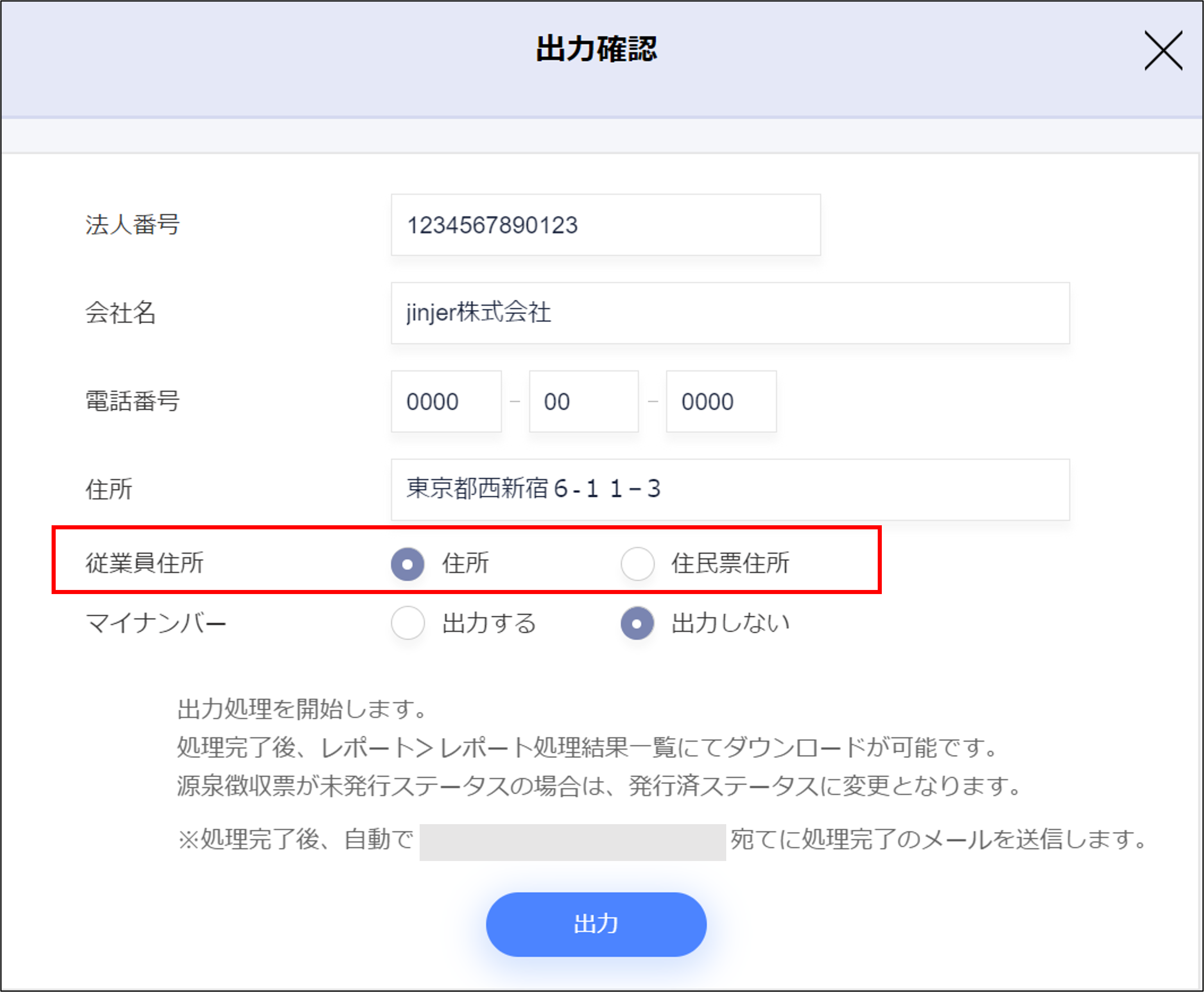Image resolution: width=1204 pixels, height=992 pixels.
Task: Close the 出力確認 dialog with X
Action: coord(1163,51)
